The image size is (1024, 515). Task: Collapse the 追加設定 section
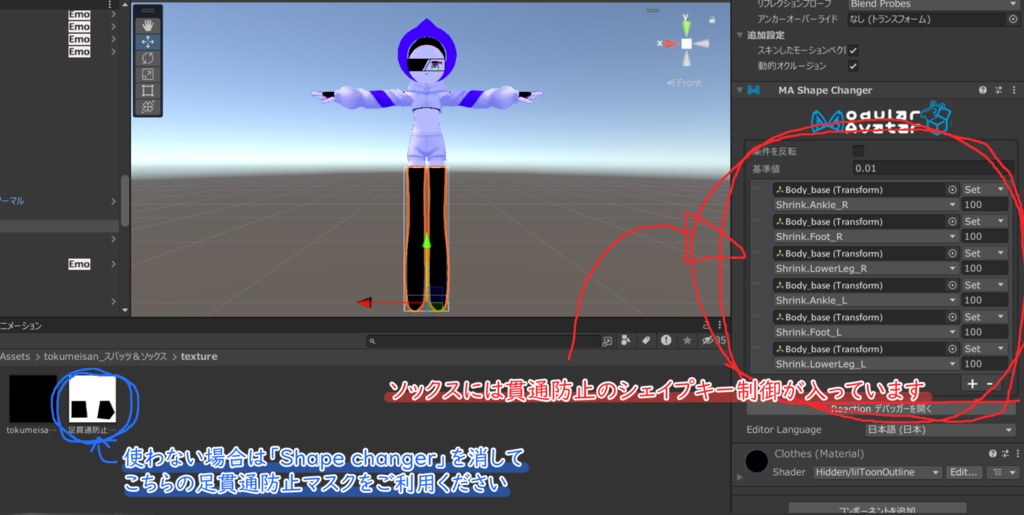740,35
